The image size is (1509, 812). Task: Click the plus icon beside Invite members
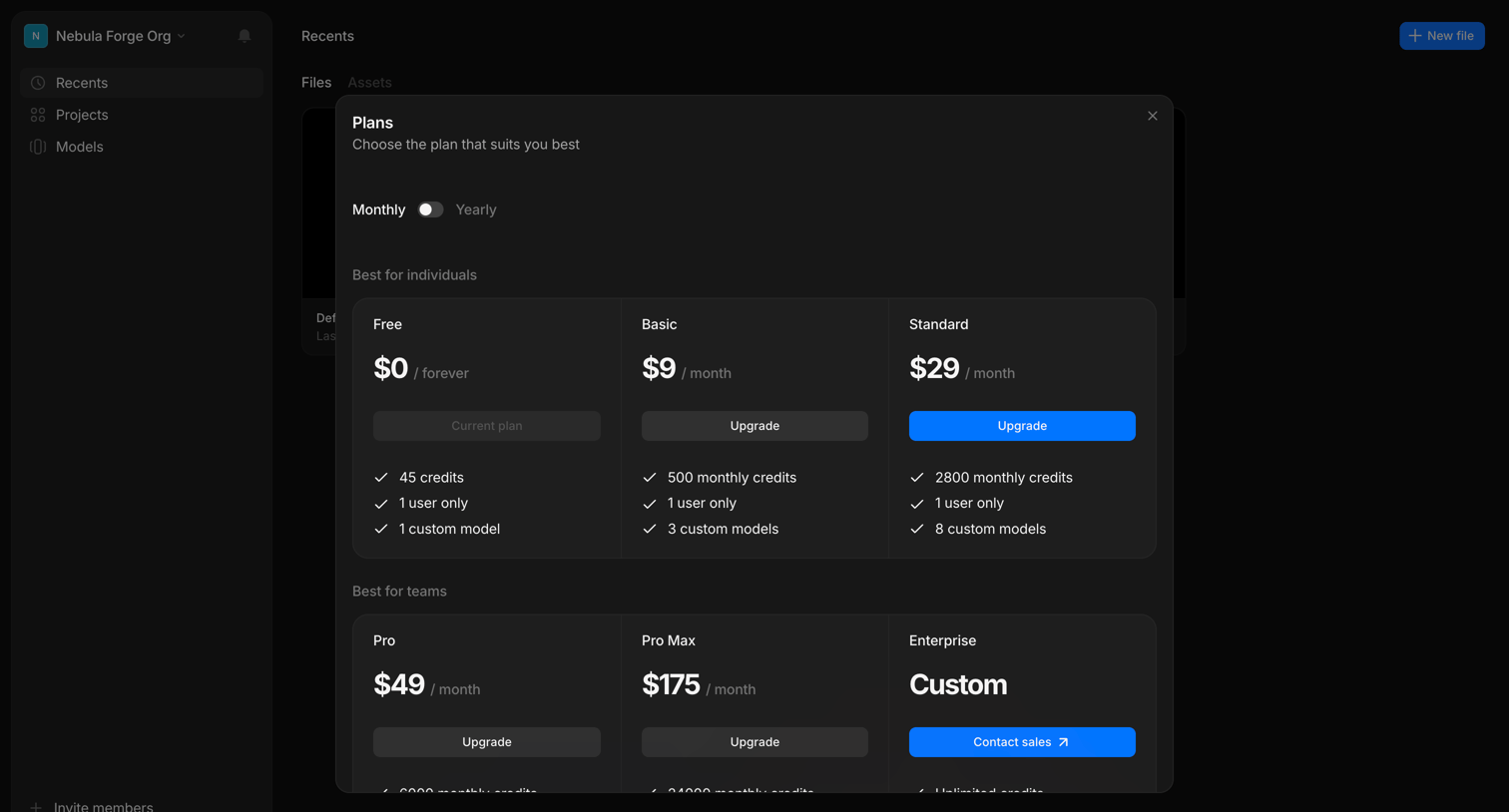[36, 807]
